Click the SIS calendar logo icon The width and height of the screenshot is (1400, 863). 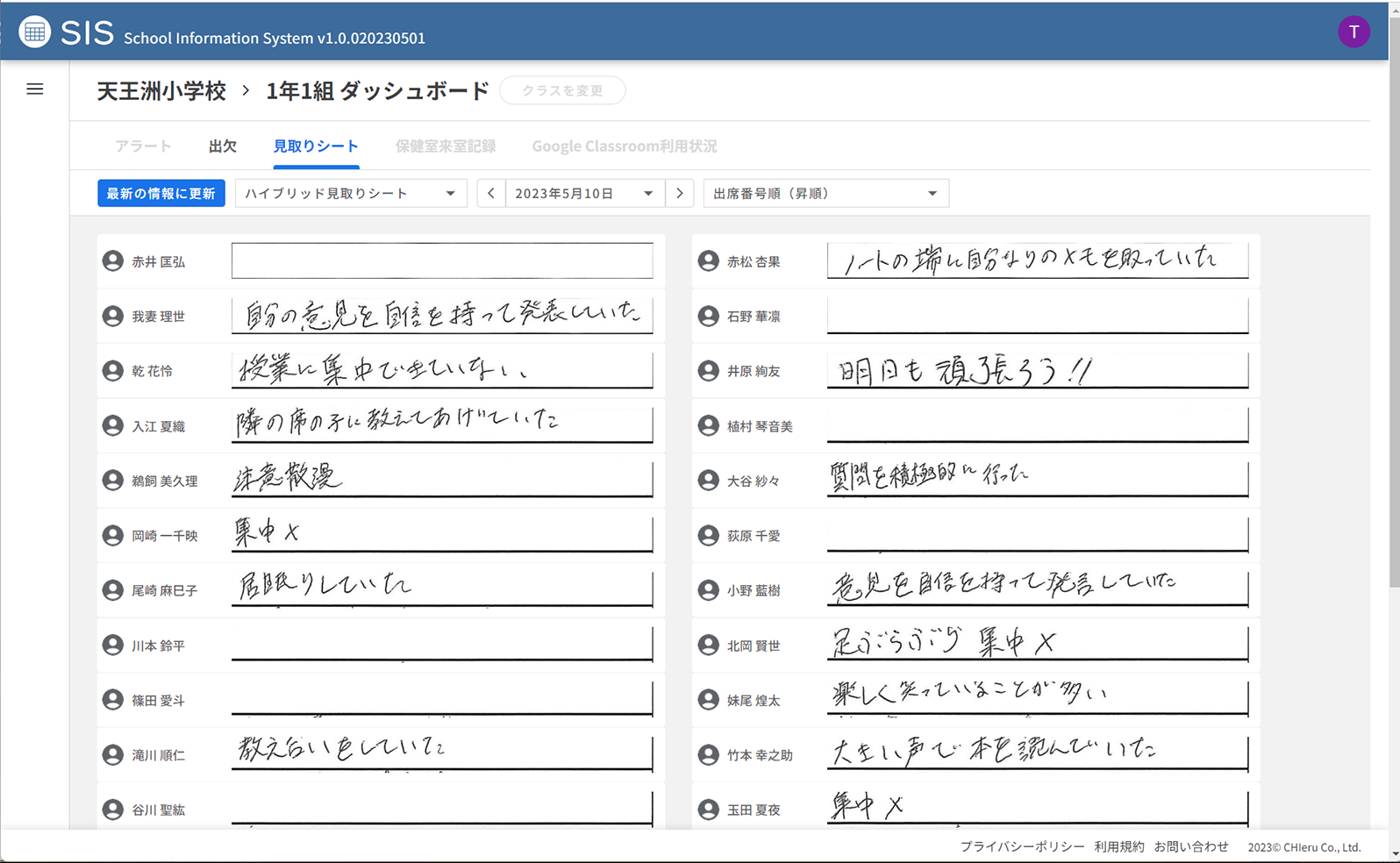click(x=34, y=32)
